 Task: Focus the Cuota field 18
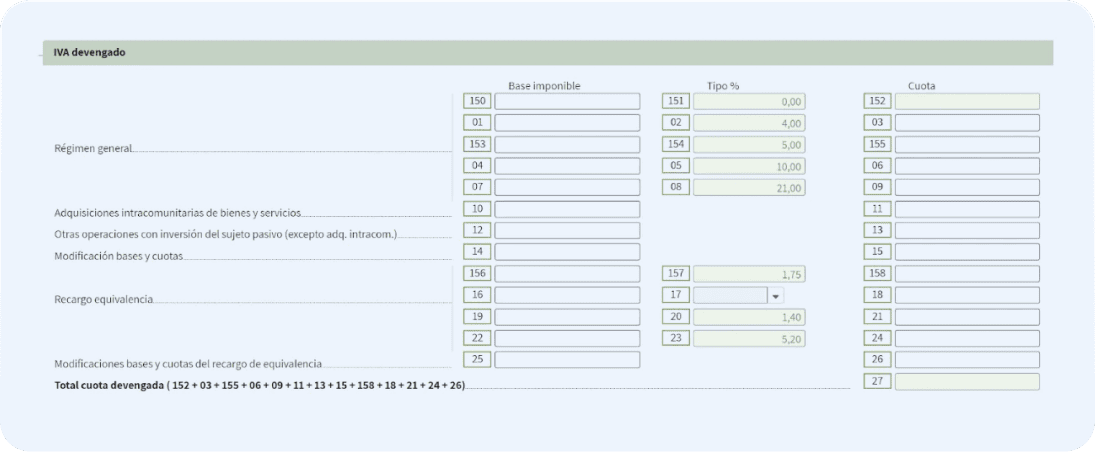[967, 296]
